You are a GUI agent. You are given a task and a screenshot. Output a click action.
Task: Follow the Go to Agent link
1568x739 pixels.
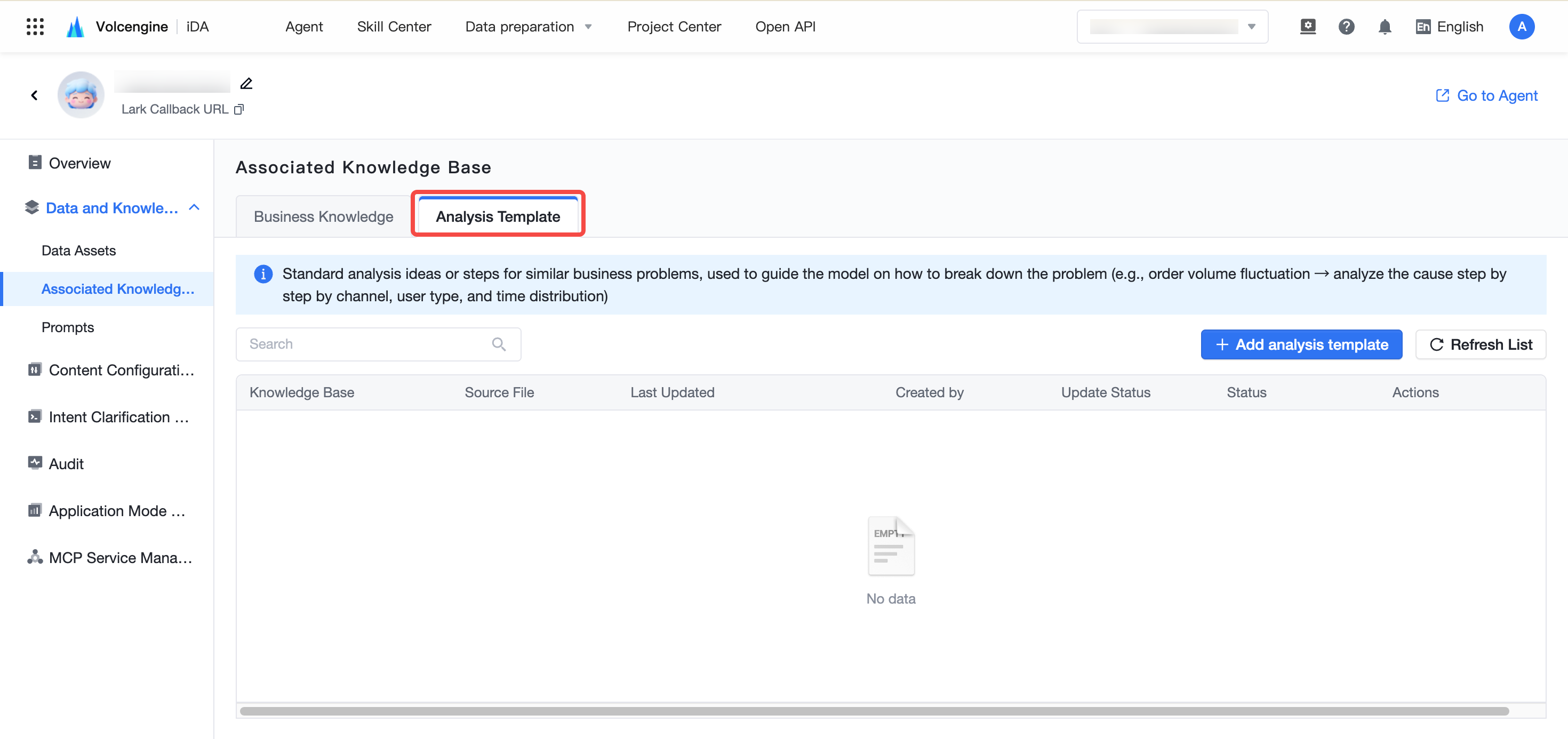click(x=1486, y=95)
